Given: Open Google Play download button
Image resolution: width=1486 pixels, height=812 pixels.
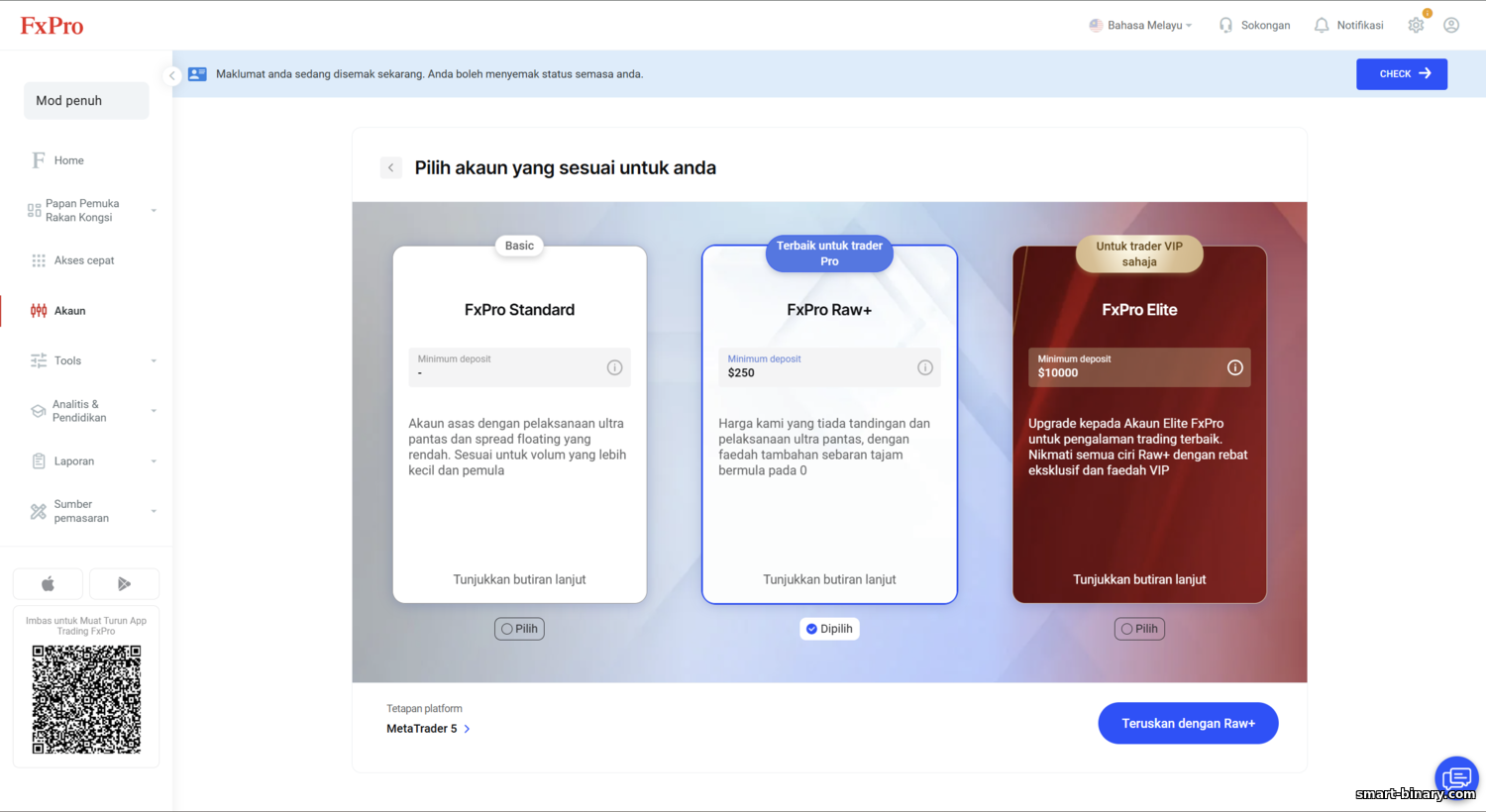Looking at the screenshot, I should click(x=124, y=584).
